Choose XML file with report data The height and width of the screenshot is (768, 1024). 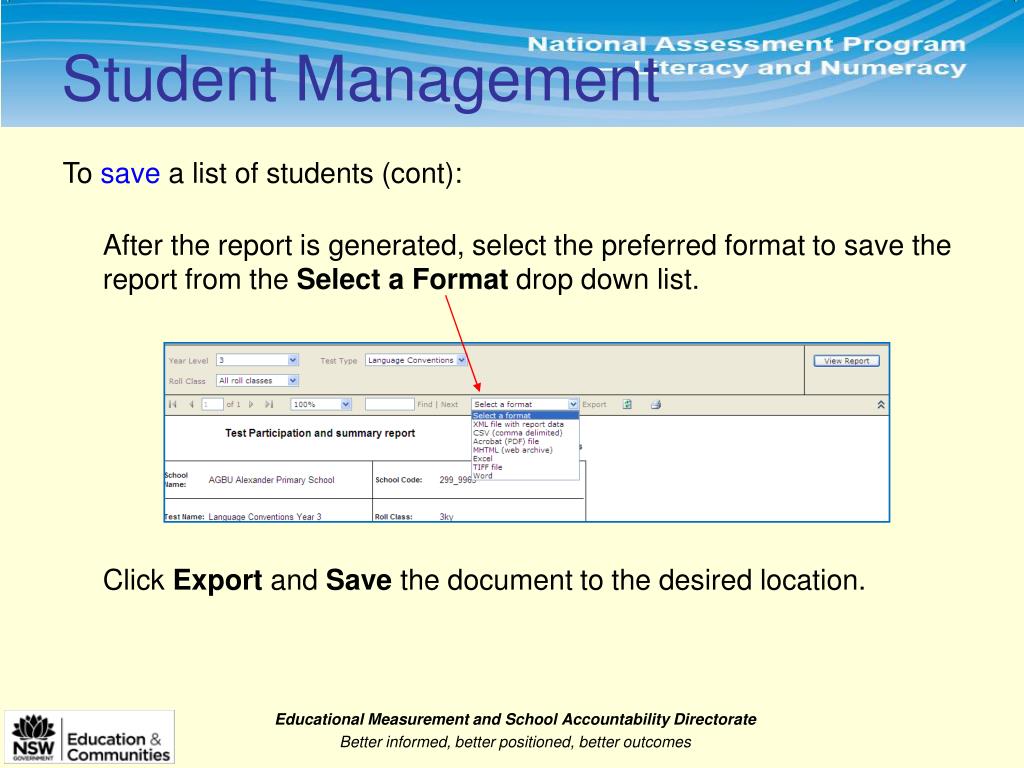(x=519, y=424)
